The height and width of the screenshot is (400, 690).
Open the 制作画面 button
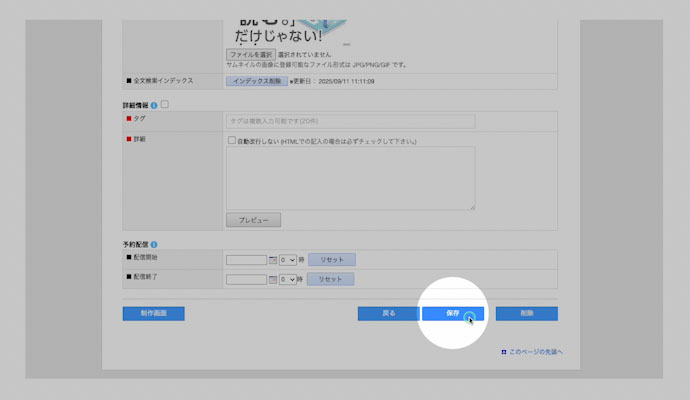pyautogui.click(x=153, y=314)
